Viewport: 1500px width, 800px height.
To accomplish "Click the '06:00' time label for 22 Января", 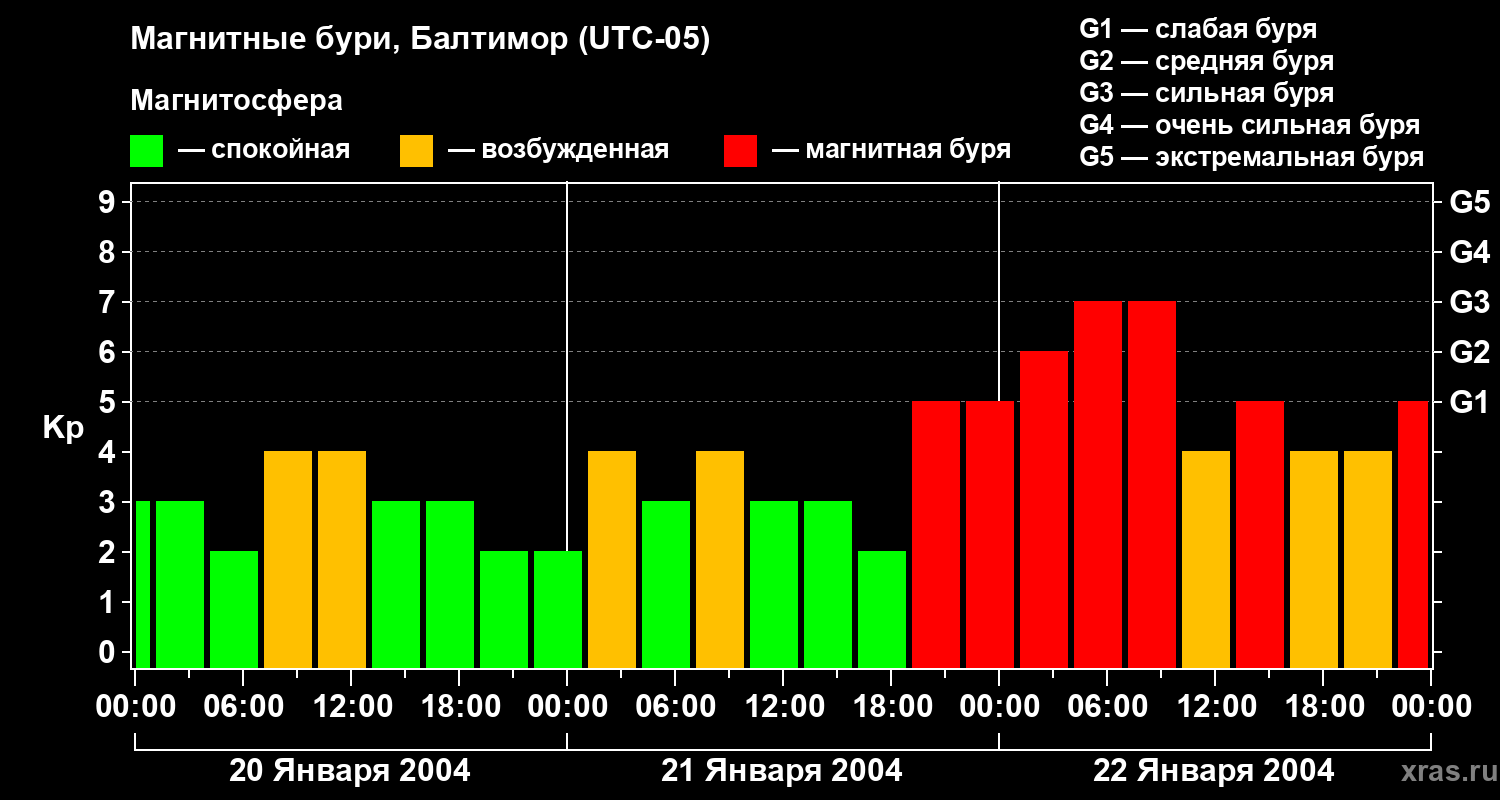I will tap(1107, 706).
